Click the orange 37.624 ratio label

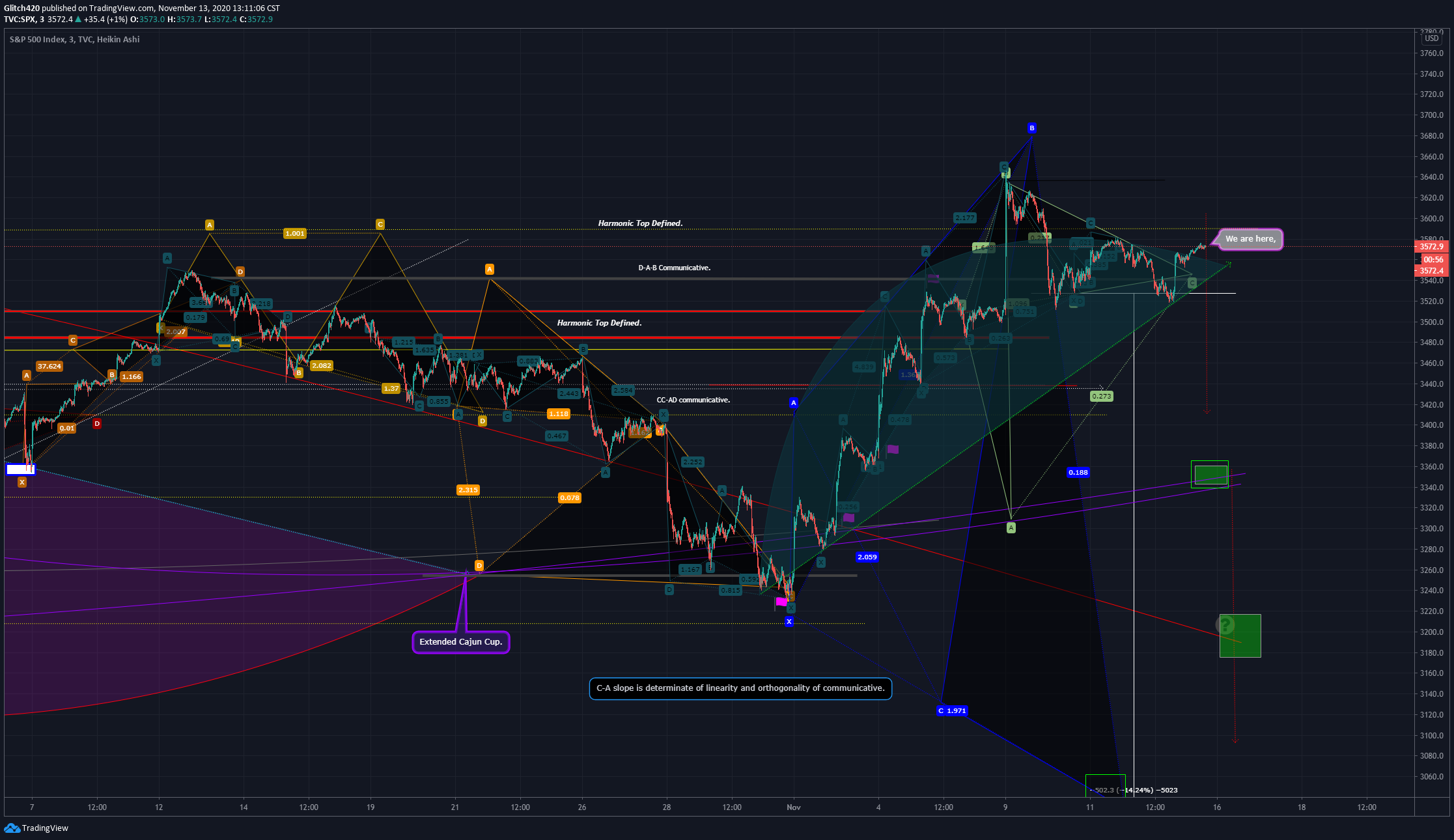(x=49, y=367)
